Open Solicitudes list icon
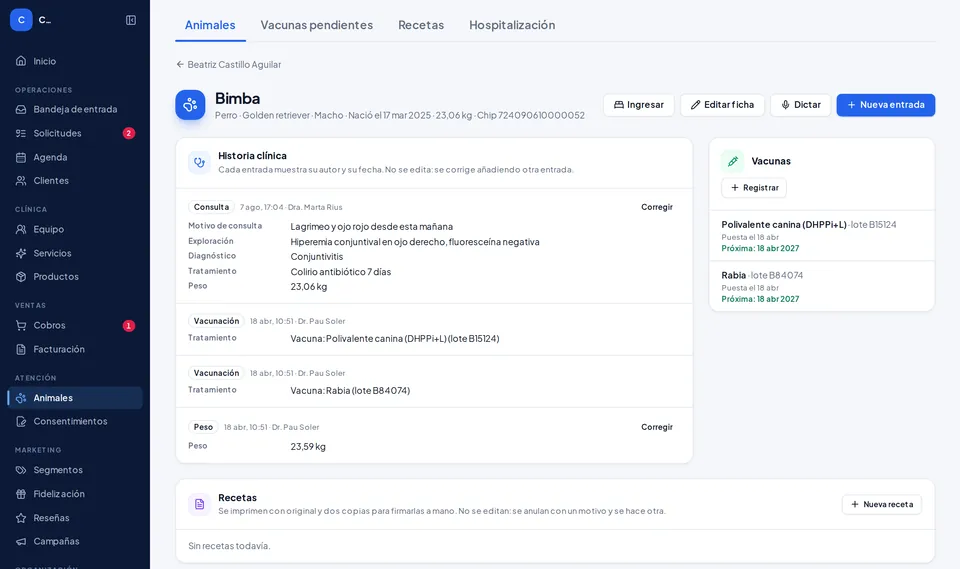This screenshot has height=569, width=960. coord(21,134)
